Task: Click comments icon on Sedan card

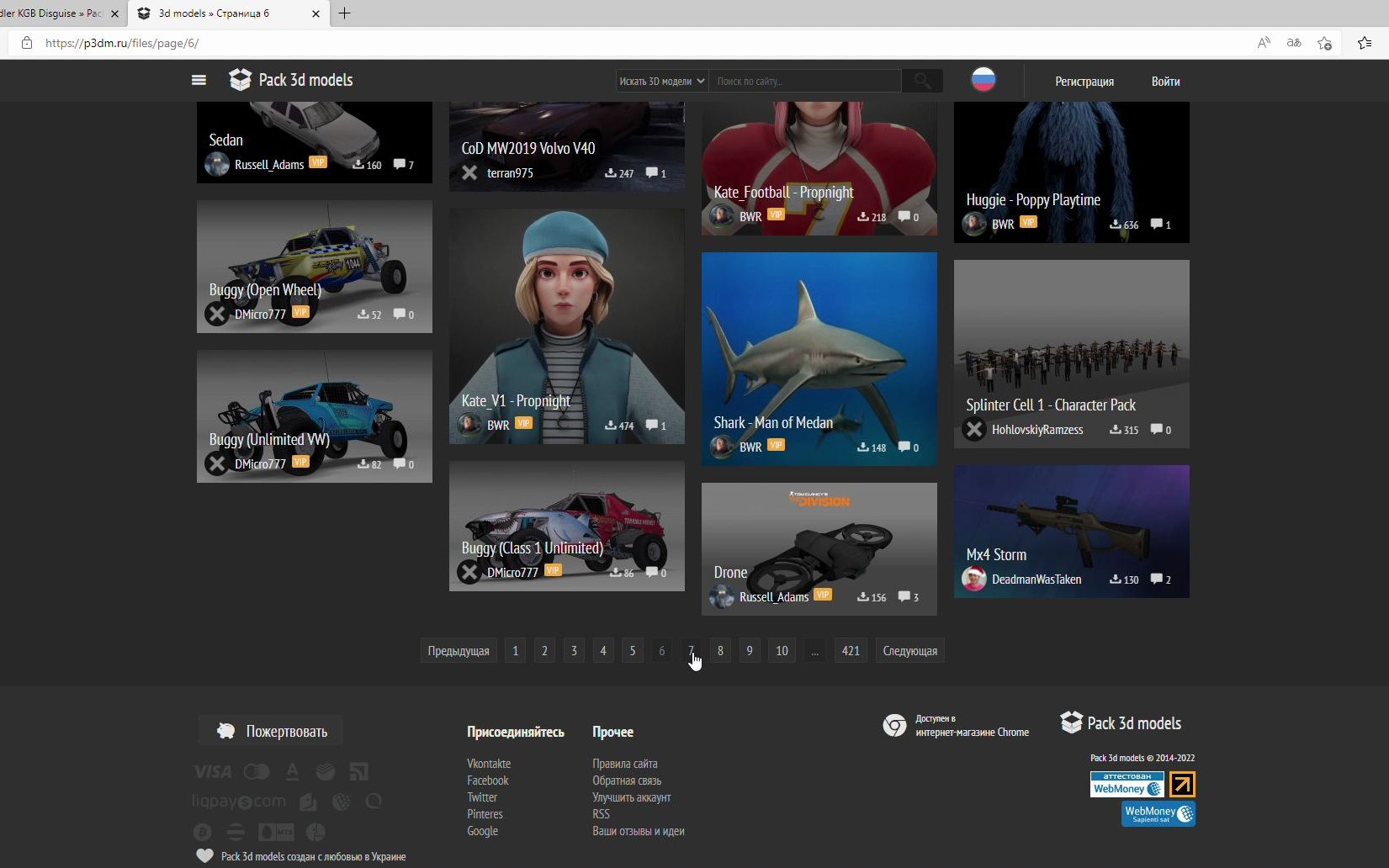Action: (x=399, y=164)
